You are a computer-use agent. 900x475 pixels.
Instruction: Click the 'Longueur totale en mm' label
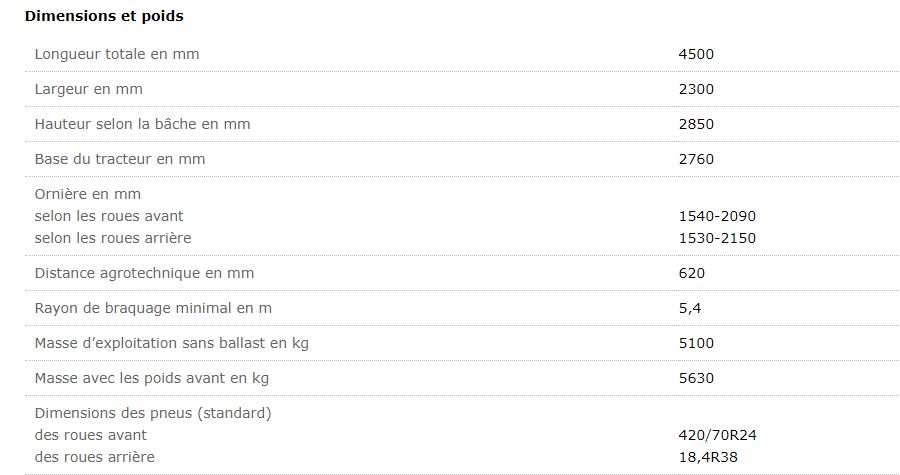117,54
